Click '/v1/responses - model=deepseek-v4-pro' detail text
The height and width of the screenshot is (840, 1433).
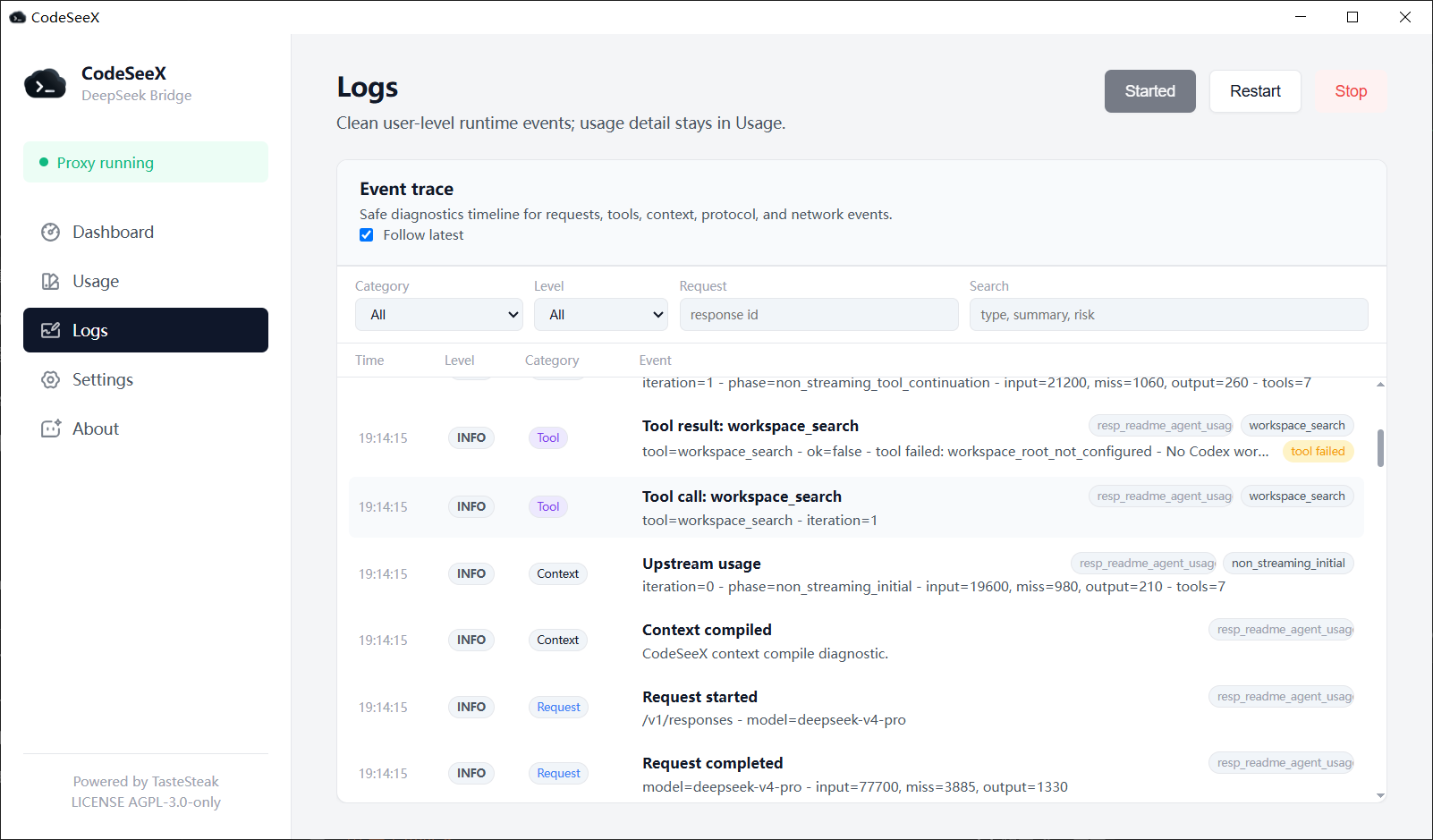pyautogui.click(x=774, y=720)
